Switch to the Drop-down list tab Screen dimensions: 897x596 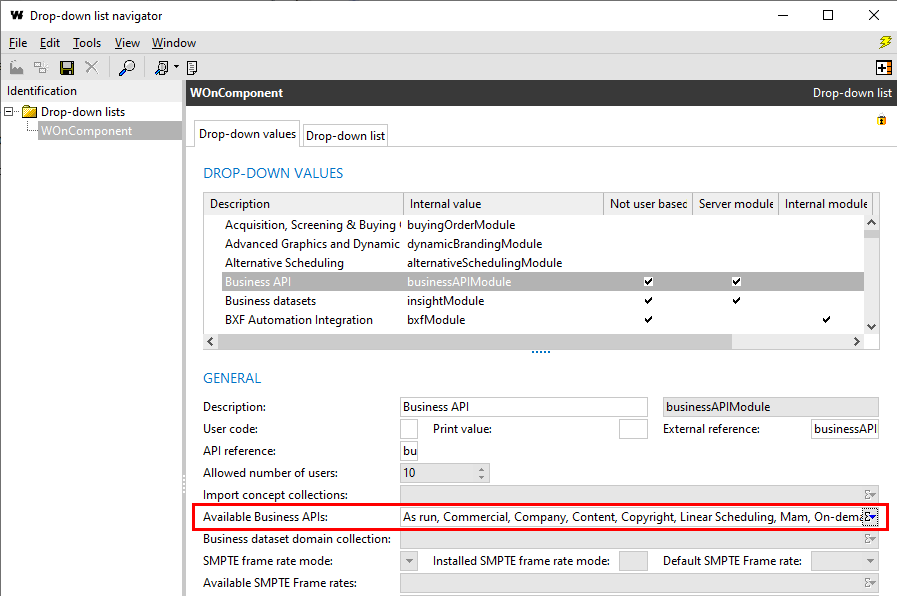click(x=345, y=135)
